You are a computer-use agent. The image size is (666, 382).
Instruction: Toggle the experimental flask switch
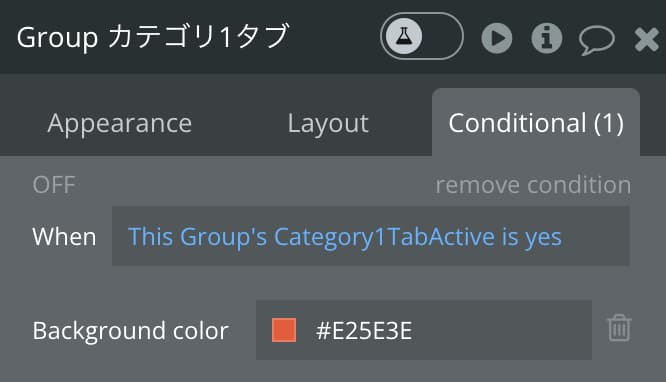pyautogui.click(x=421, y=36)
